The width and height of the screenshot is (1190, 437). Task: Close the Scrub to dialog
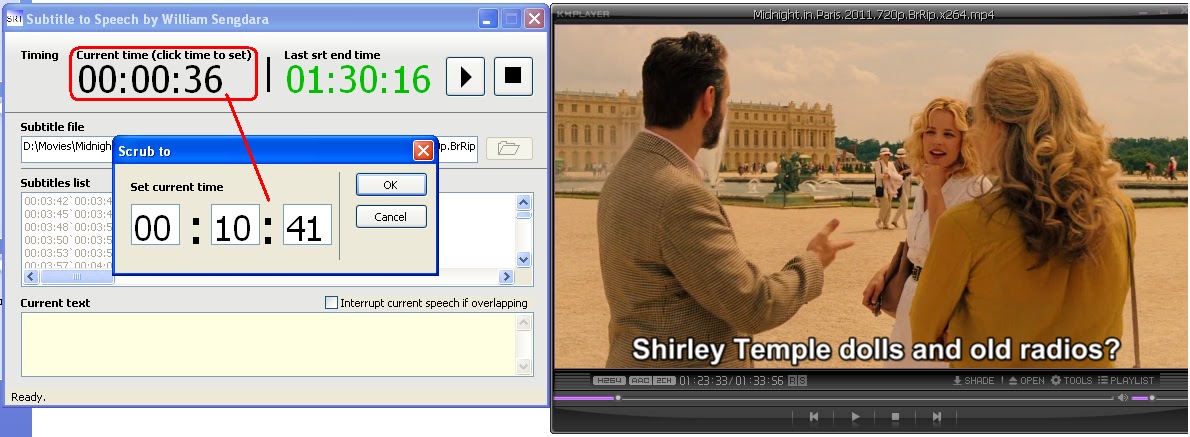tap(423, 151)
